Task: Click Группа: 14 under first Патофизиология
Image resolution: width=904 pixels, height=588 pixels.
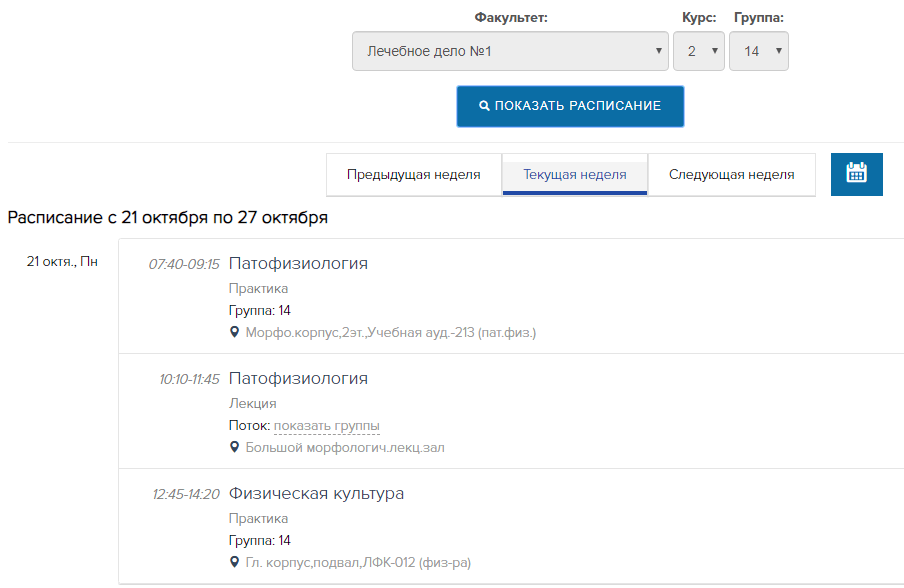Action: 259,310
